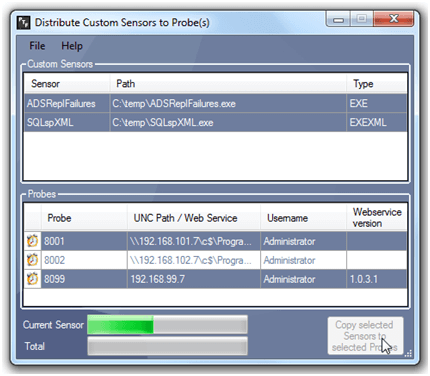Click the clock icon for probe 8099
This screenshot has height=376, width=430.
pos(32,279)
